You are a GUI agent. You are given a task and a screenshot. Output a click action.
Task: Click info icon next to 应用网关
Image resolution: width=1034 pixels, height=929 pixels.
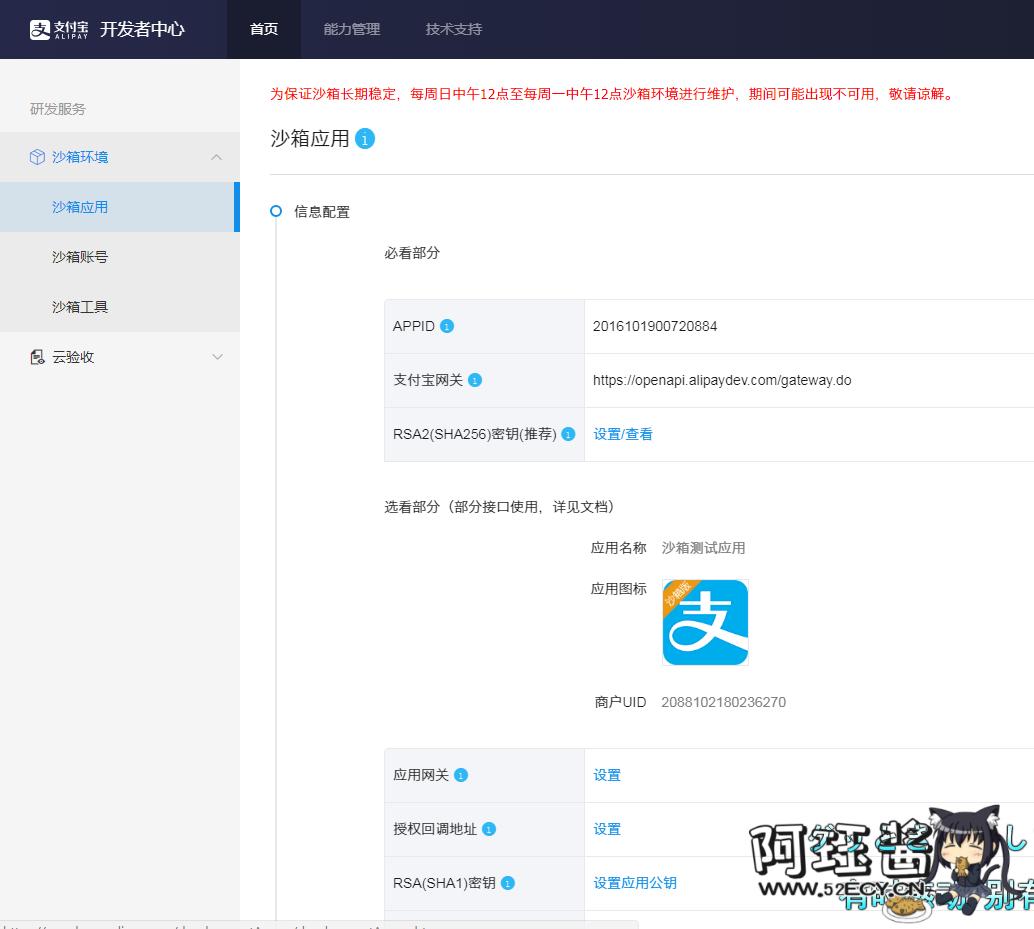461,775
